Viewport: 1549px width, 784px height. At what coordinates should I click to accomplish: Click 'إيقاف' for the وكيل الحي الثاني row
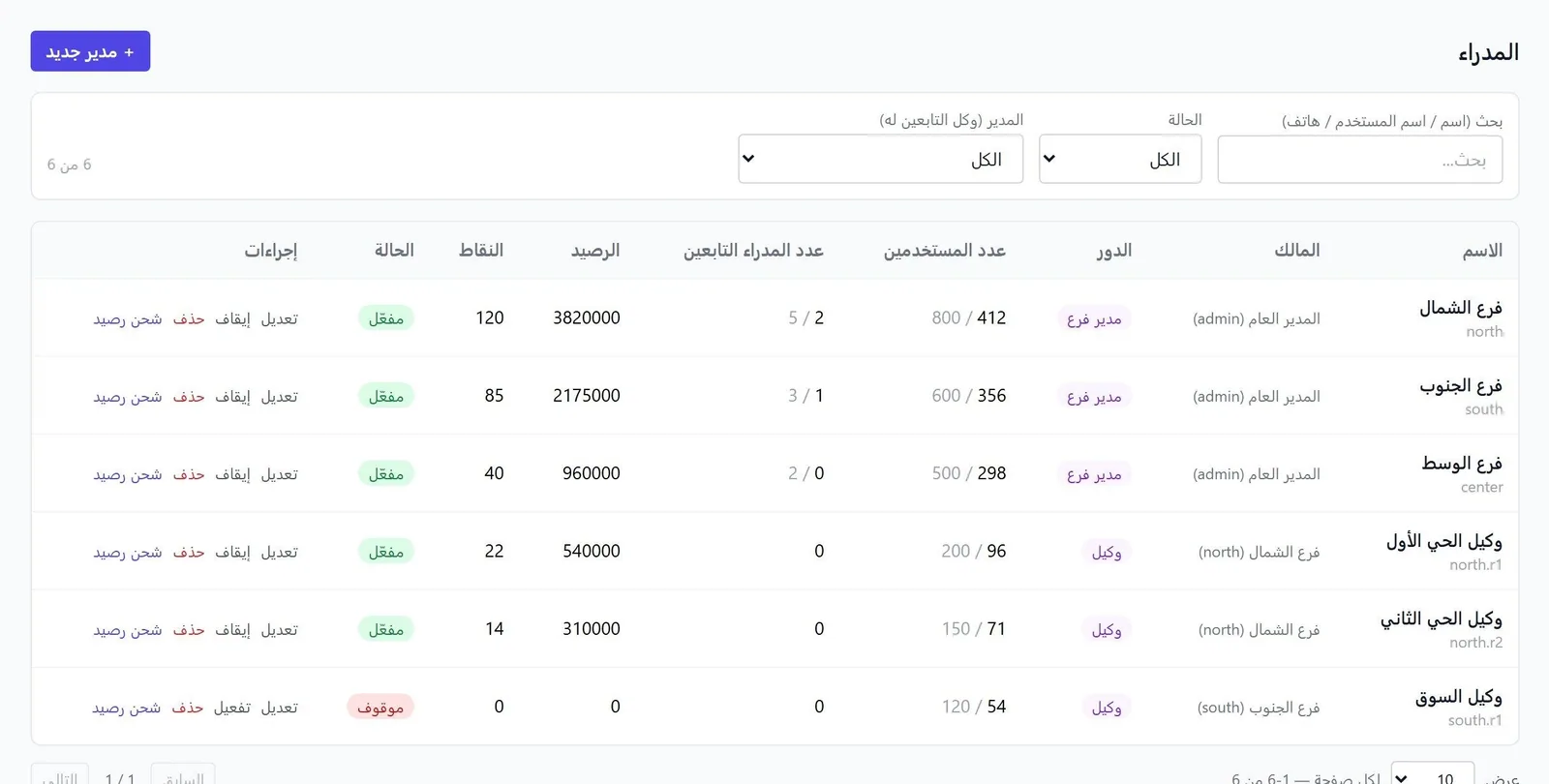point(232,629)
